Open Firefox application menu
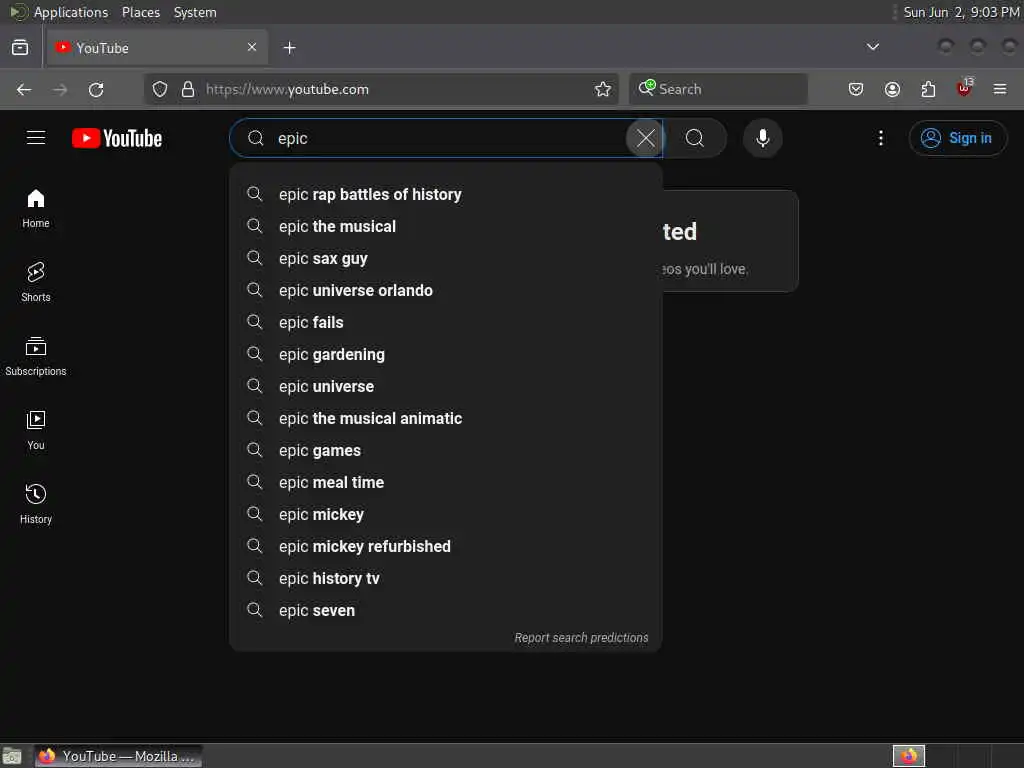Image resolution: width=1024 pixels, height=768 pixels. [1000, 89]
